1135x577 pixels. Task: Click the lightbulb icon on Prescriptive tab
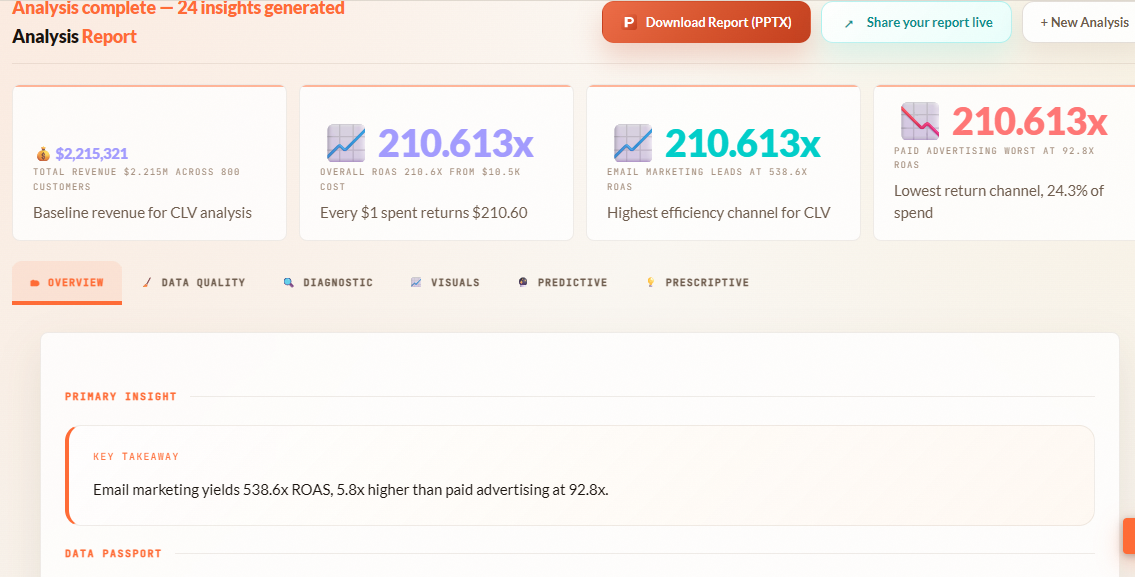[650, 282]
